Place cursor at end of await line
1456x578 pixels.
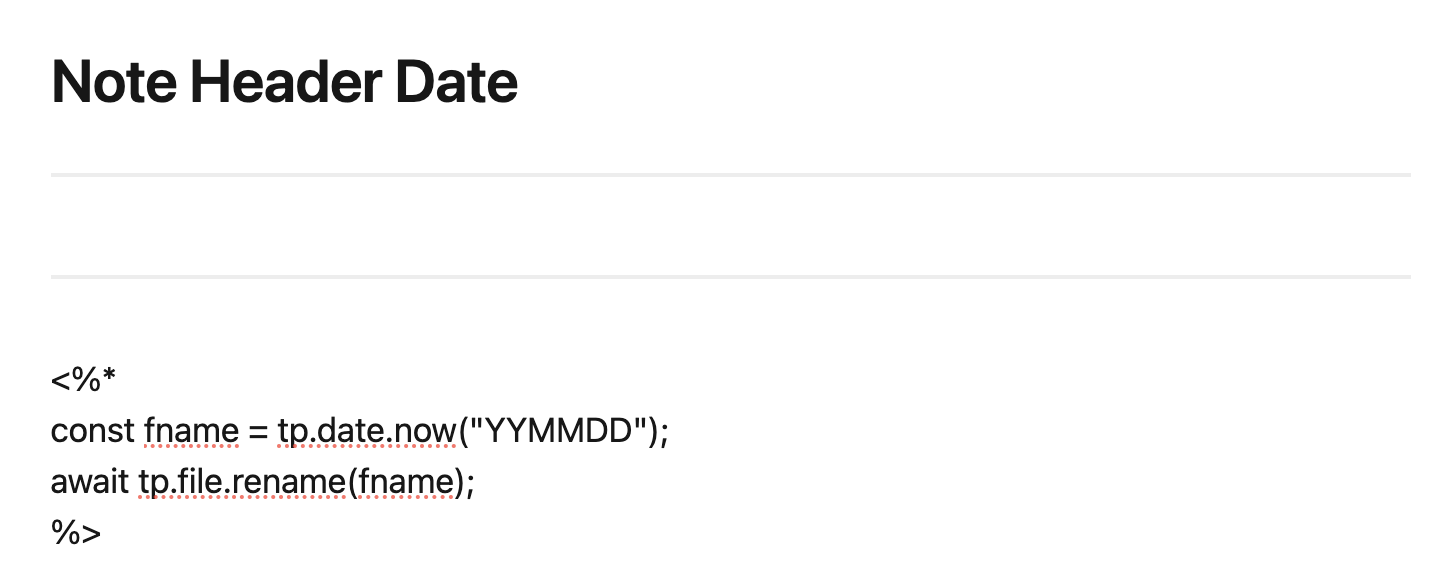475,483
